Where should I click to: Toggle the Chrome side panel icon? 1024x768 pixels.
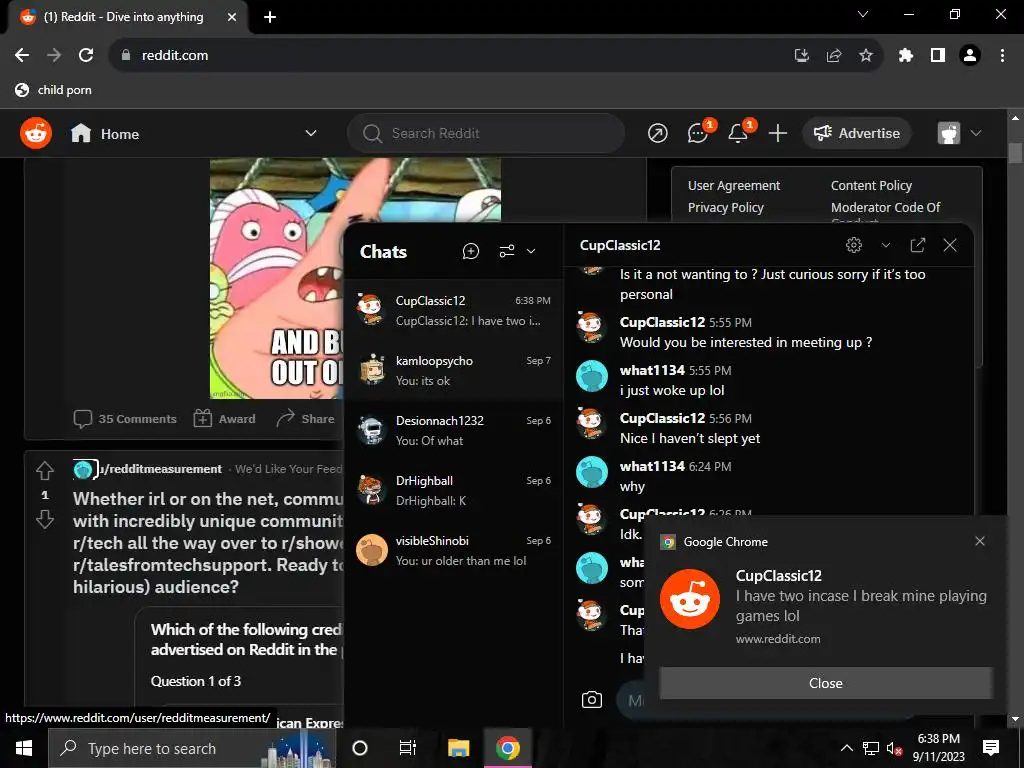pos(938,56)
